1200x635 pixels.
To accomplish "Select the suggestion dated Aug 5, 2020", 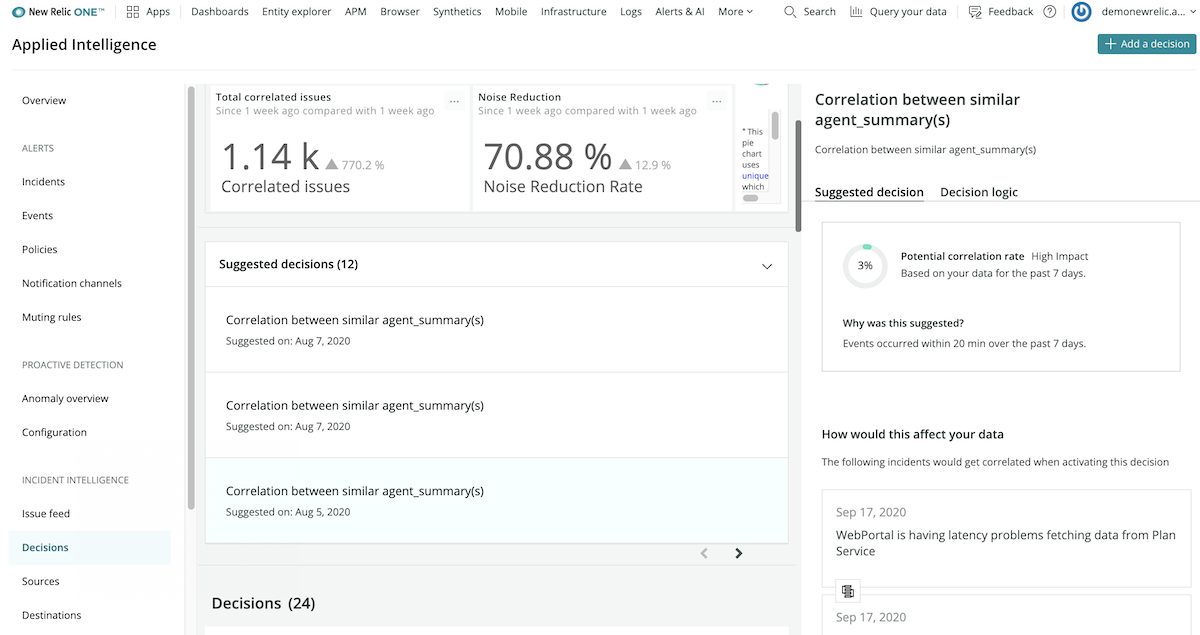I will coord(497,501).
